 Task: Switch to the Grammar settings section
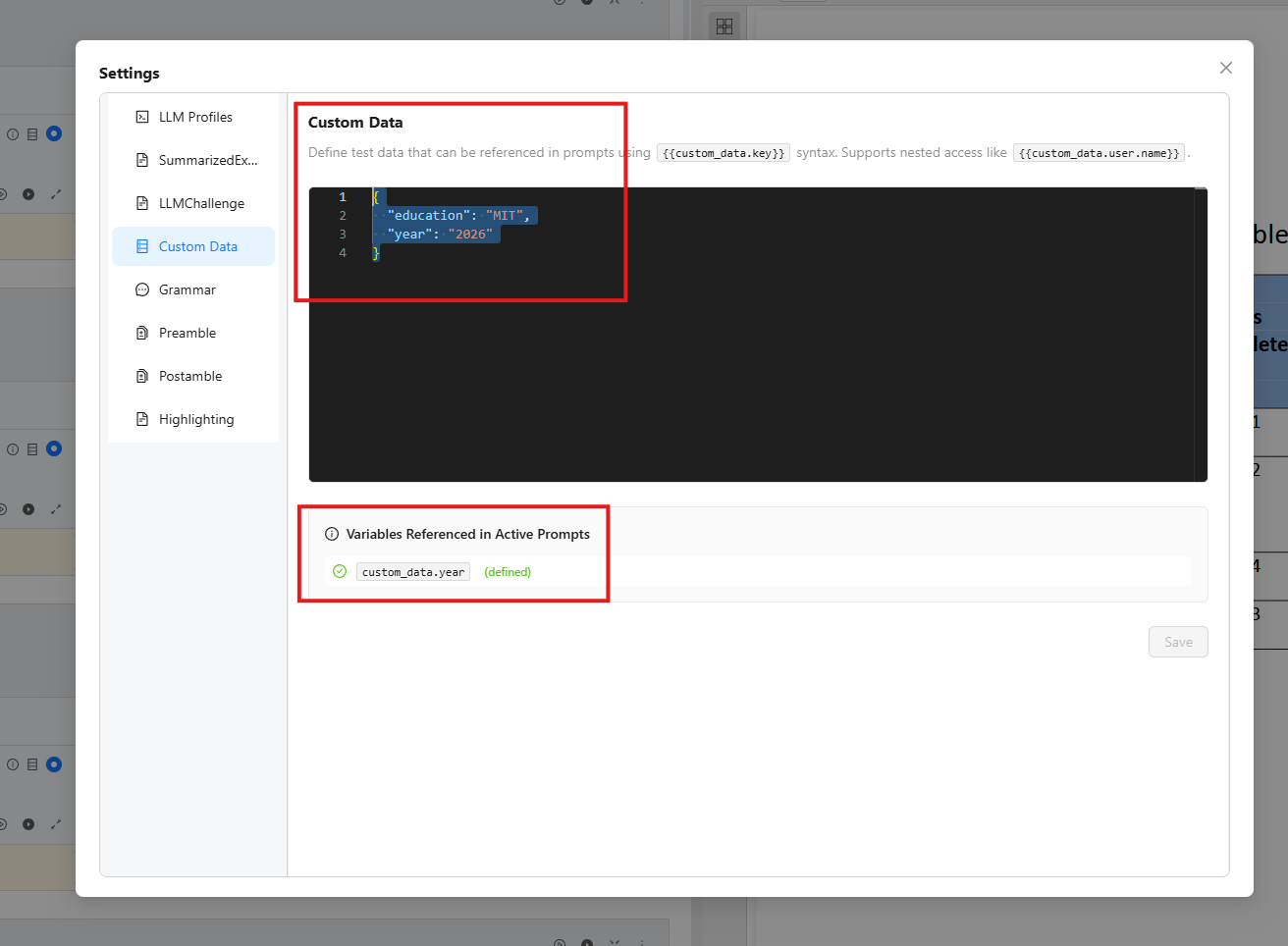[187, 289]
